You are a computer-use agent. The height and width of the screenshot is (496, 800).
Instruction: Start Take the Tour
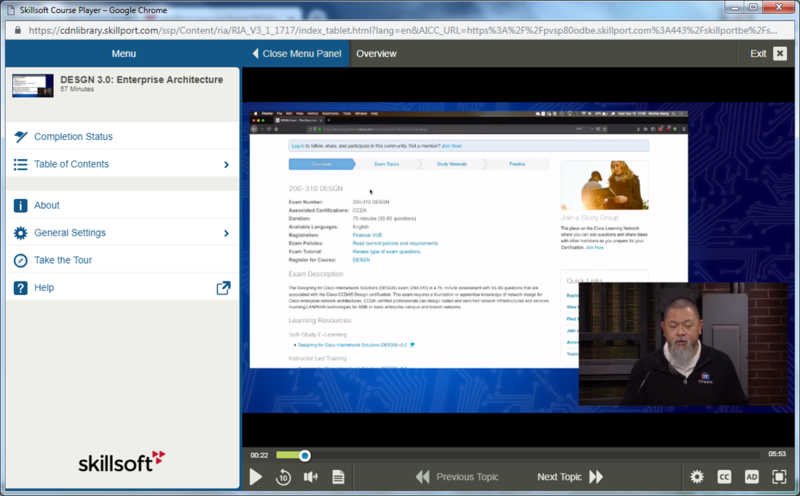pos(122,260)
